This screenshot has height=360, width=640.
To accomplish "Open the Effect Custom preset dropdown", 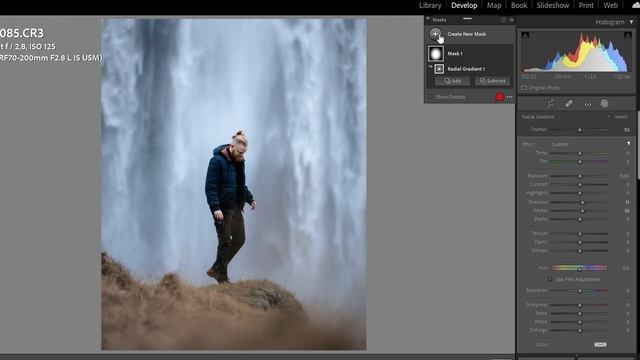I will (x=562, y=144).
